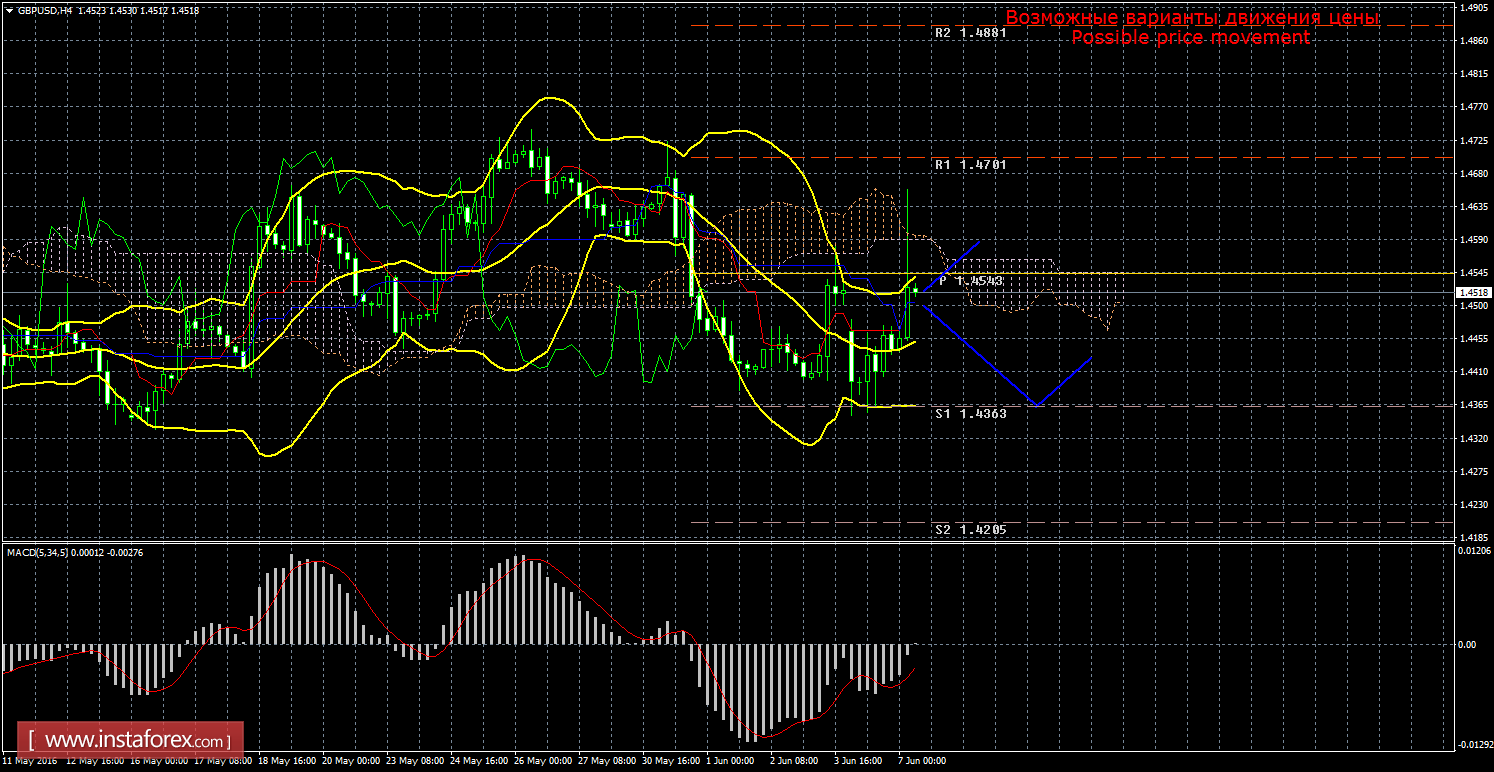Click the red Russian title text
Viewport: 1494px width, 772px height.
tap(1191, 18)
